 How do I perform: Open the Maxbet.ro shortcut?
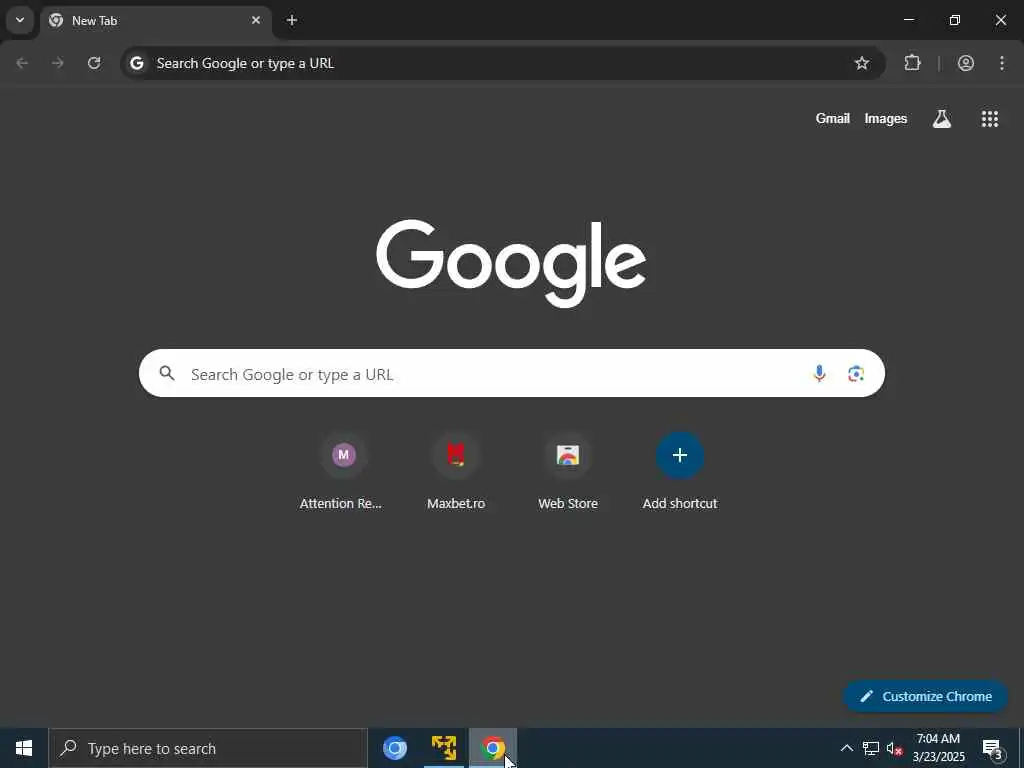point(456,472)
